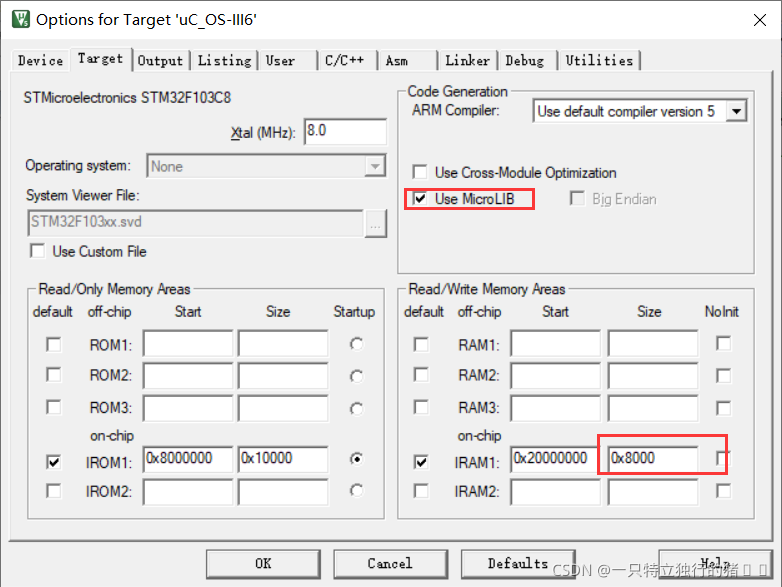Enable the Use Custom File checkbox

coord(38,251)
